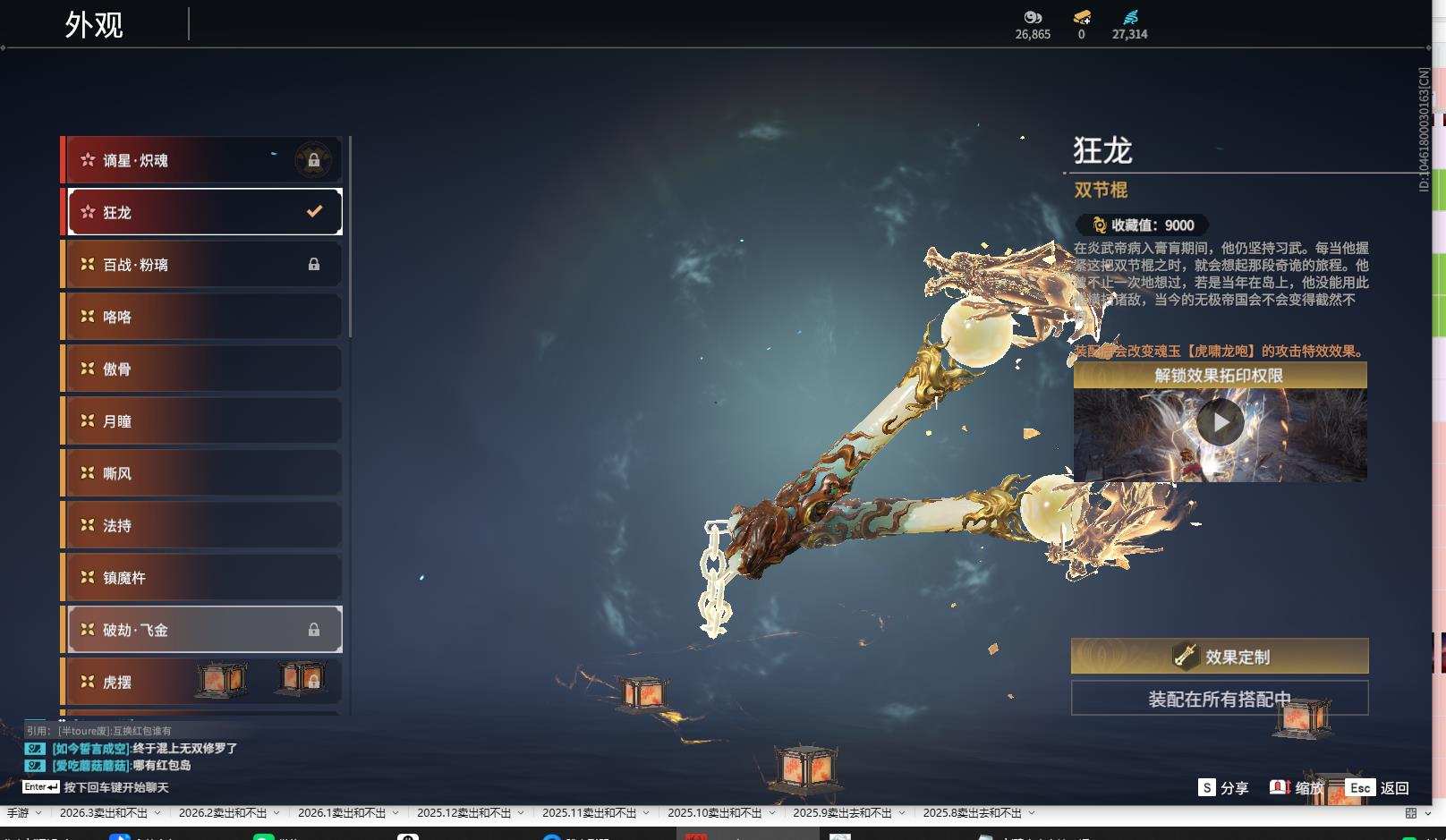Click the 装配在所有搭配中 button
1446x840 pixels.
(1219, 699)
